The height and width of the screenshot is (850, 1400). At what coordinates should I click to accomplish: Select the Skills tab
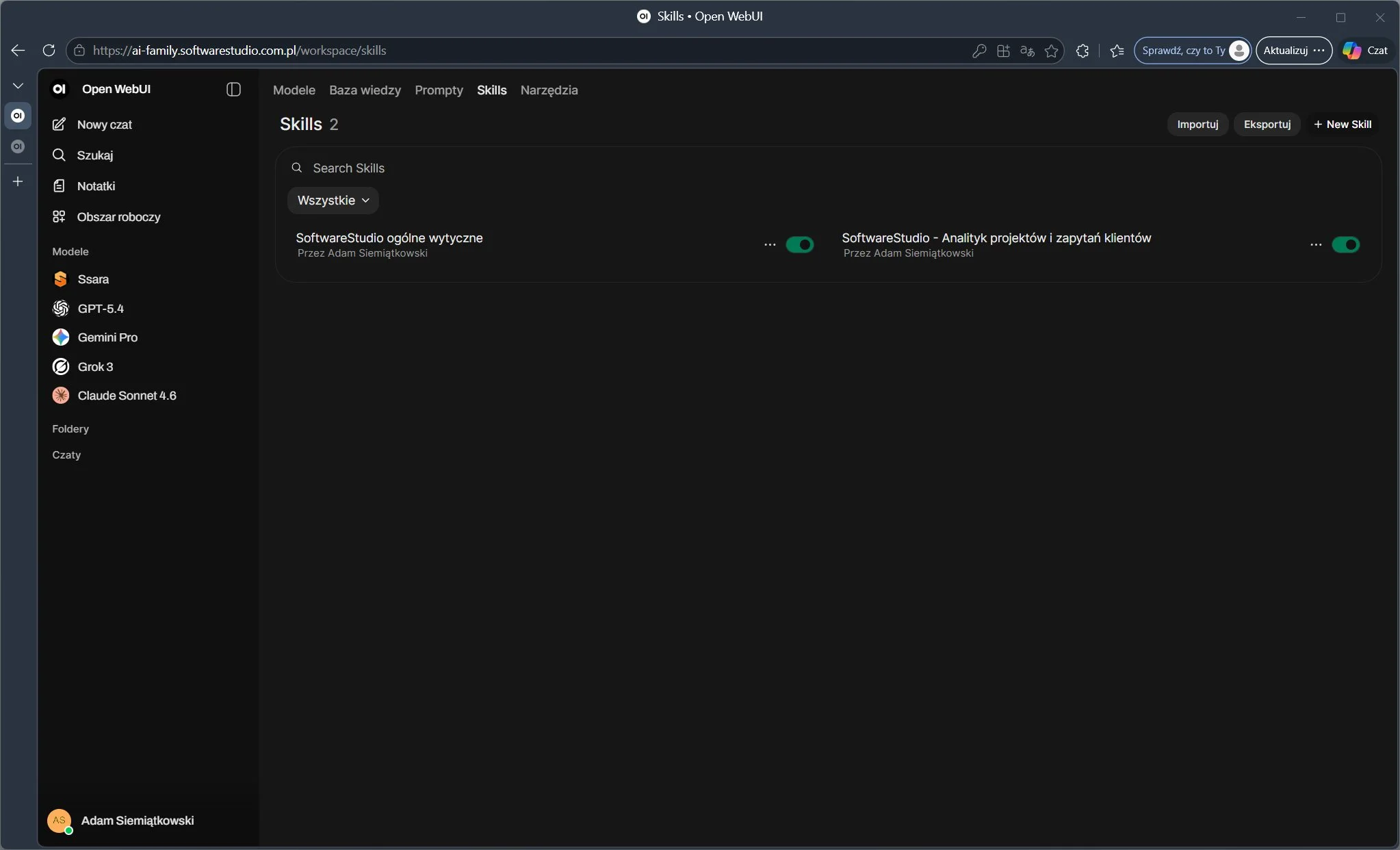coord(491,90)
